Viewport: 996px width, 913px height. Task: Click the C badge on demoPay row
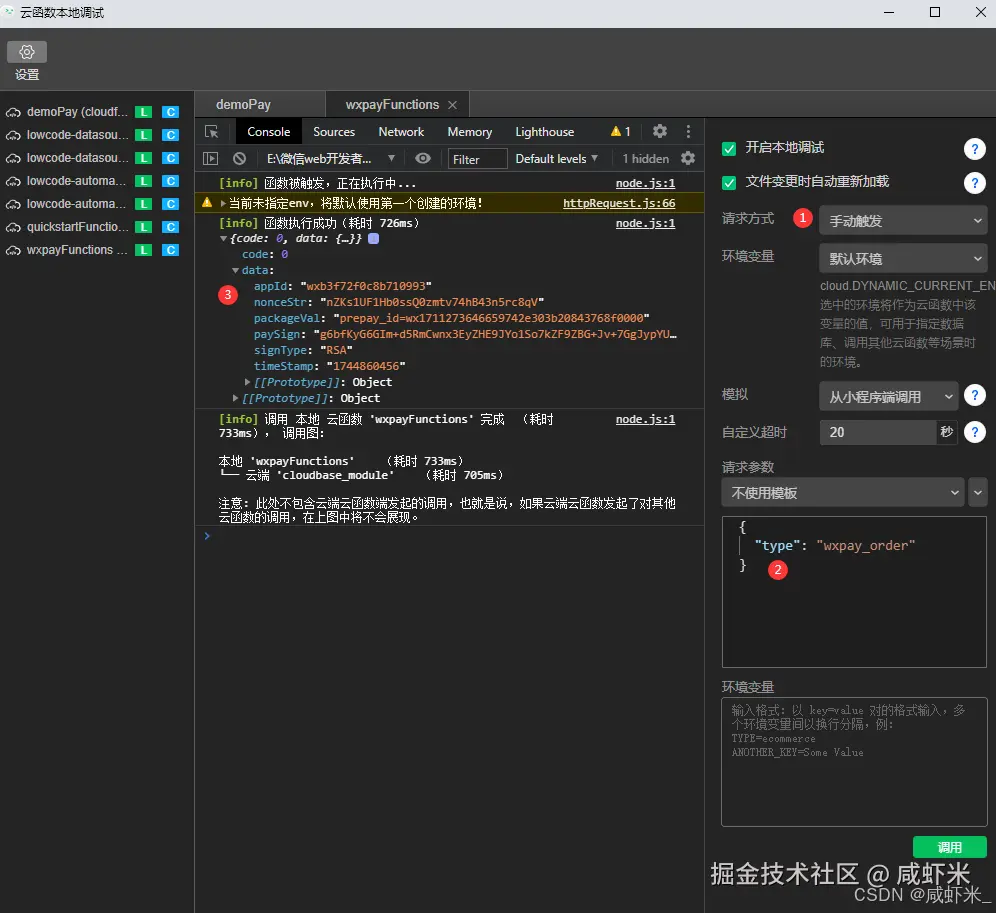[x=170, y=112]
